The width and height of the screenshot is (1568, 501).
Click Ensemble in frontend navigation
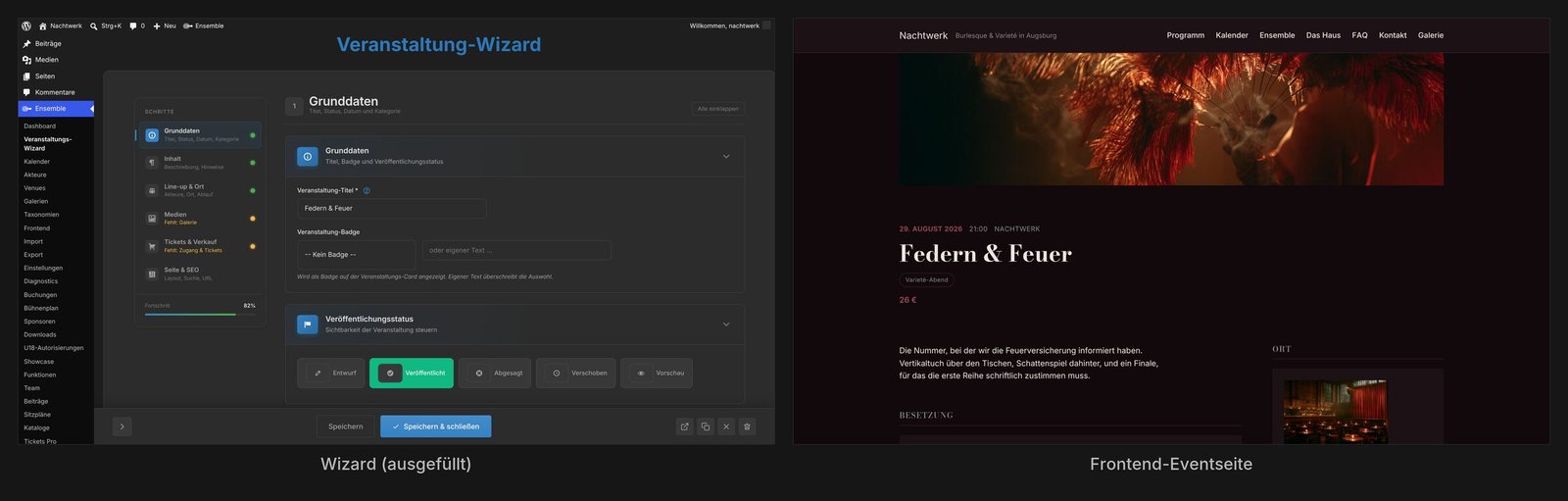click(x=1277, y=35)
